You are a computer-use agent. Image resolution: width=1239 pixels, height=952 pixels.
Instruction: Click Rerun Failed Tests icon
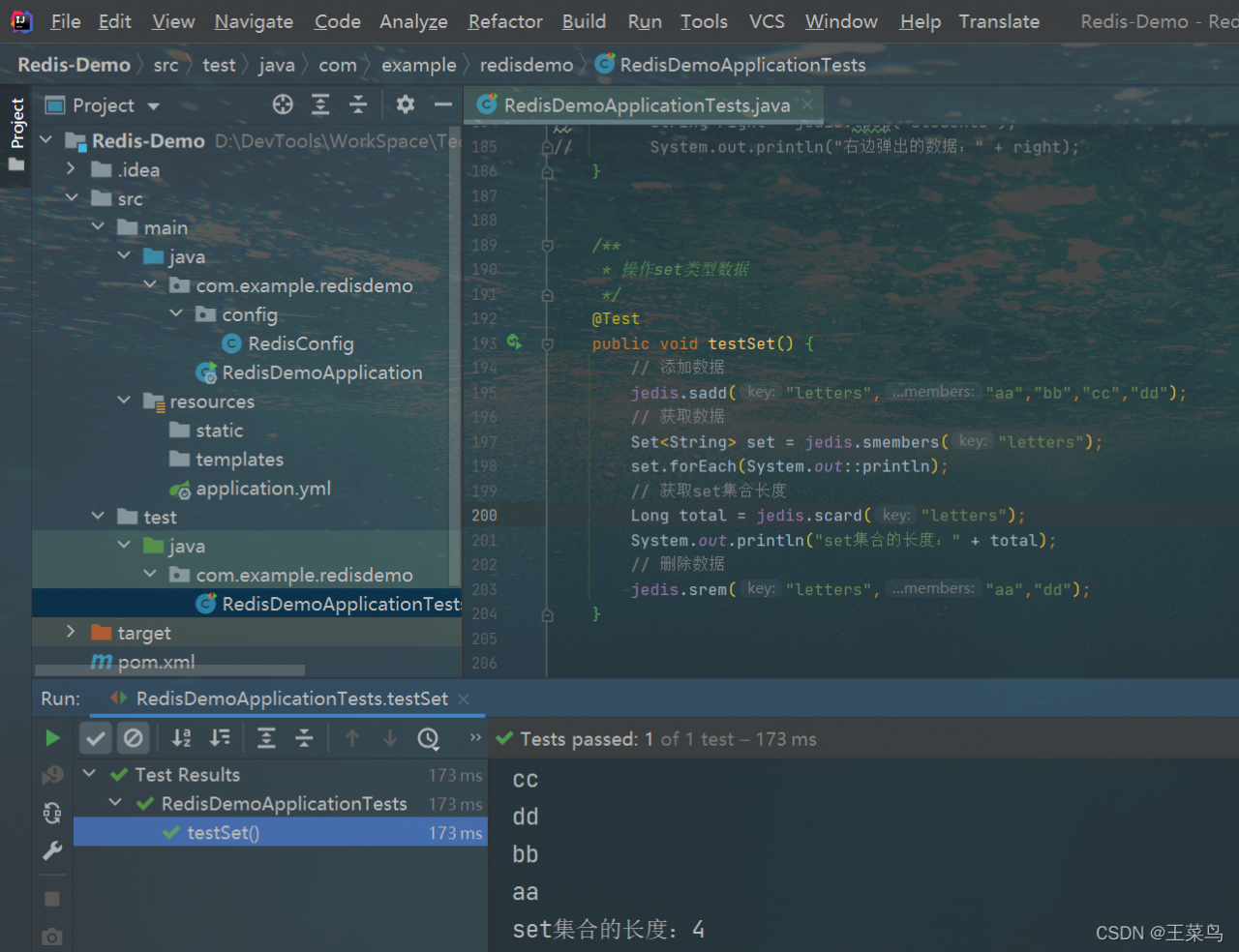[x=52, y=775]
